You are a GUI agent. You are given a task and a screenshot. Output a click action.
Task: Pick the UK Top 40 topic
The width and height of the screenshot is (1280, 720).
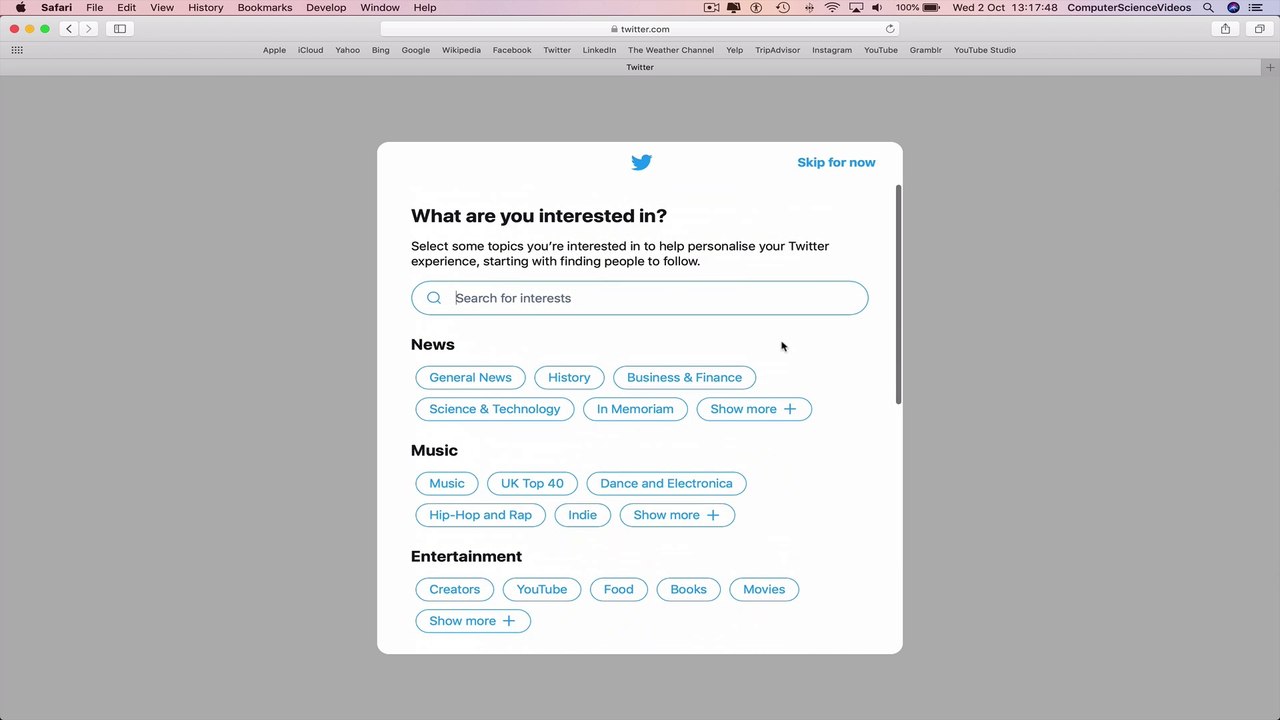click(532, 484)
